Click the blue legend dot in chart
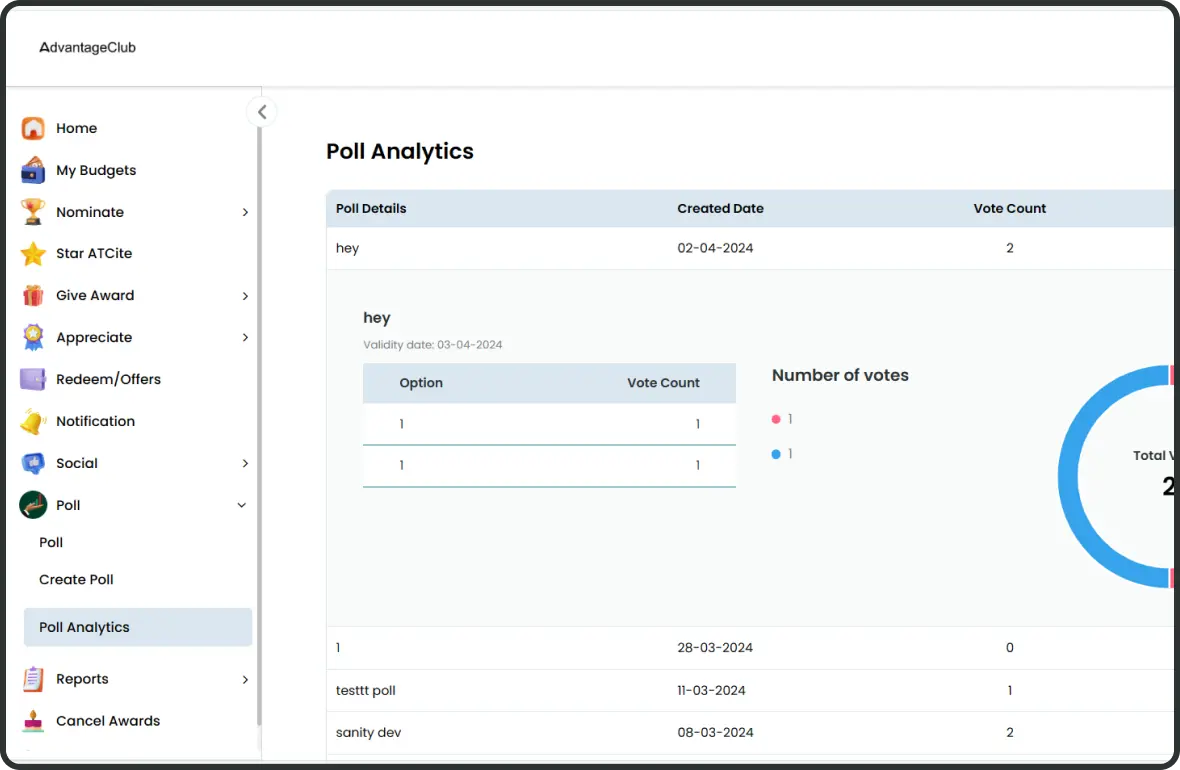The image size is (1180, 770). 776,454
